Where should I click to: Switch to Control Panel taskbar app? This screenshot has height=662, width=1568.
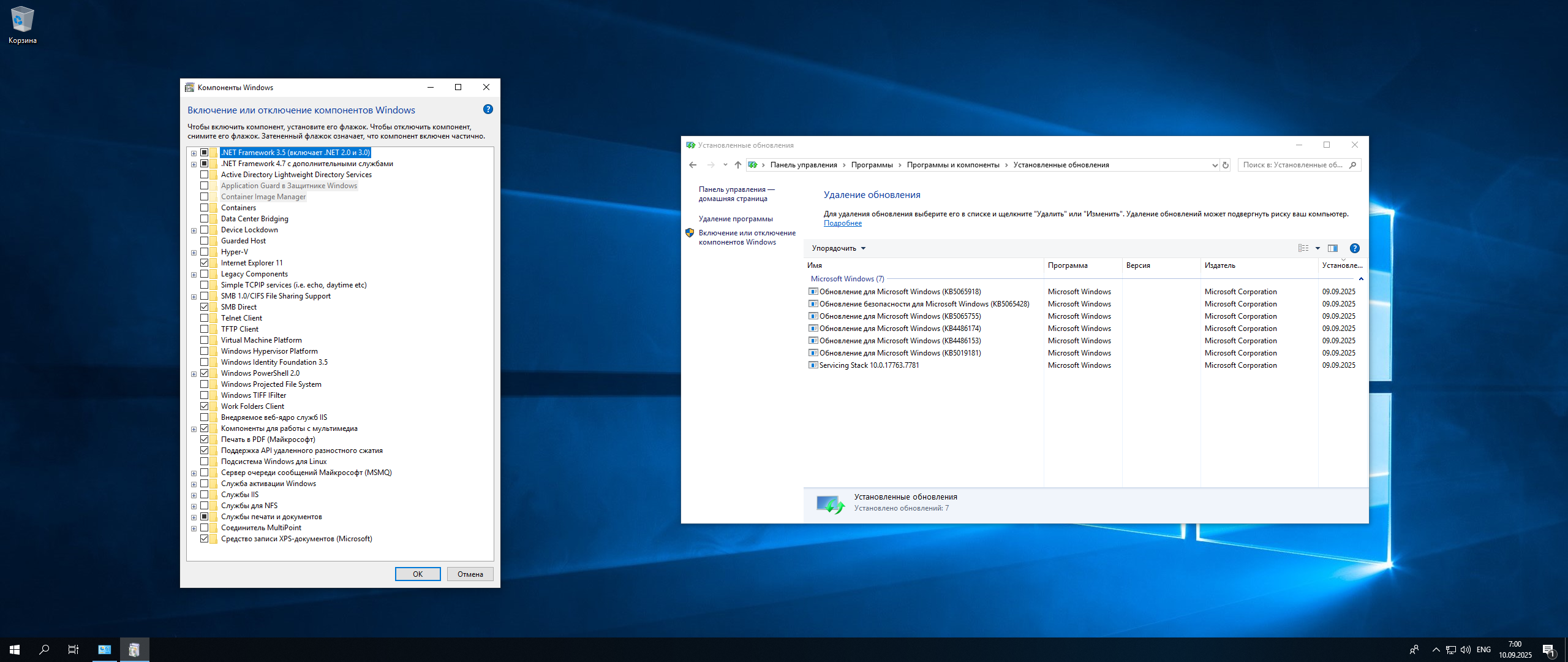[105, 650]
